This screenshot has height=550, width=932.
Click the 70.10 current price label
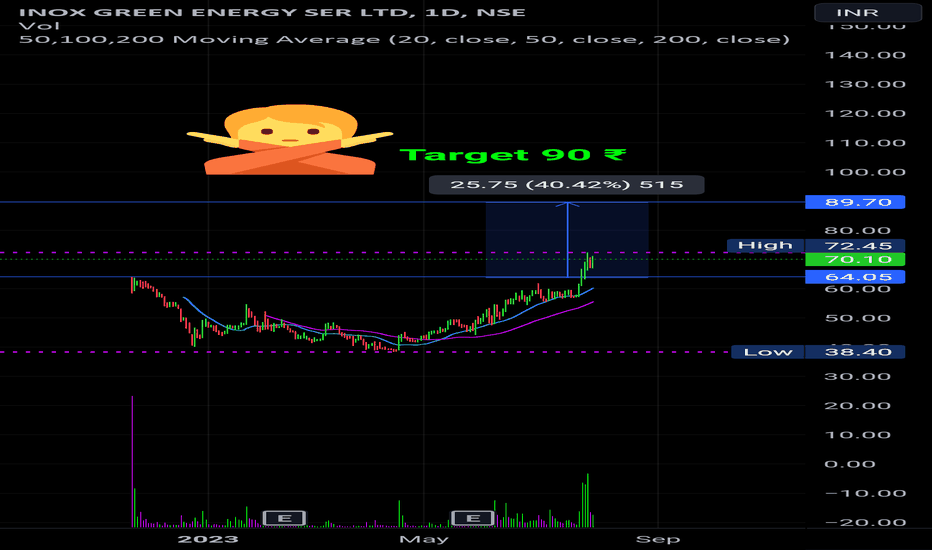tap(855, 259)
